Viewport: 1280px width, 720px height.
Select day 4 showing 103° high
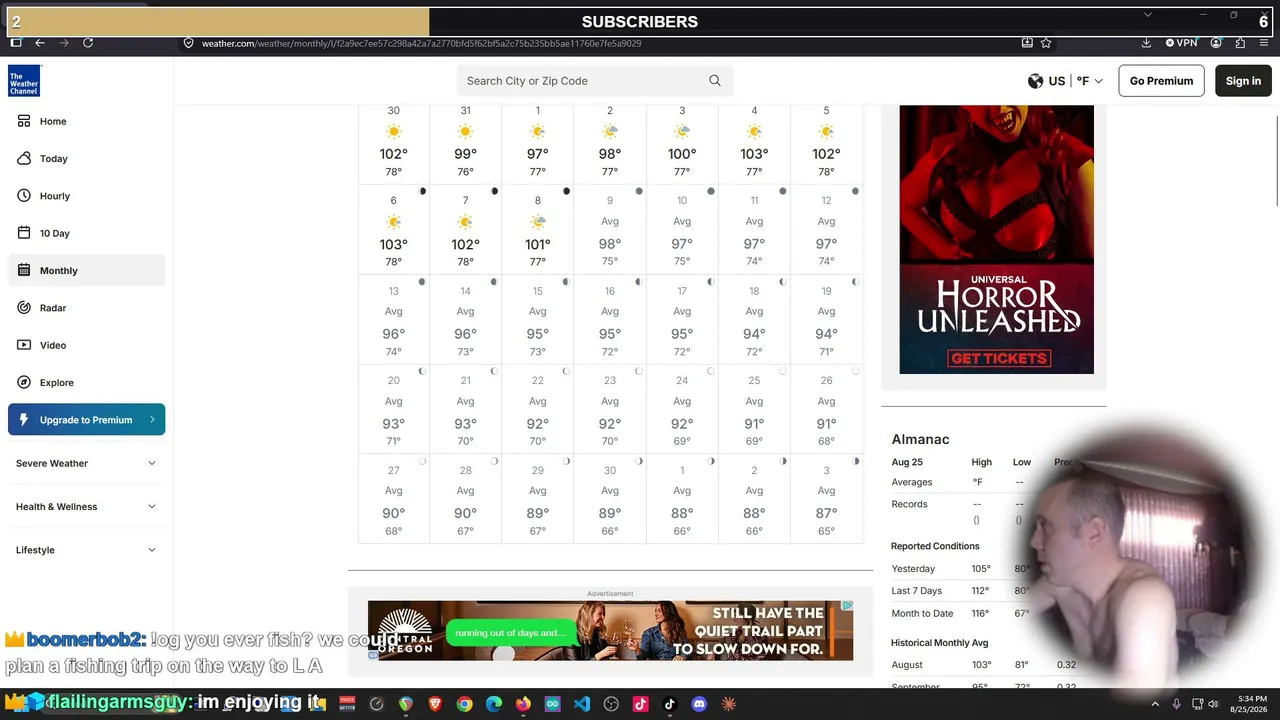(x=754, y=142)
